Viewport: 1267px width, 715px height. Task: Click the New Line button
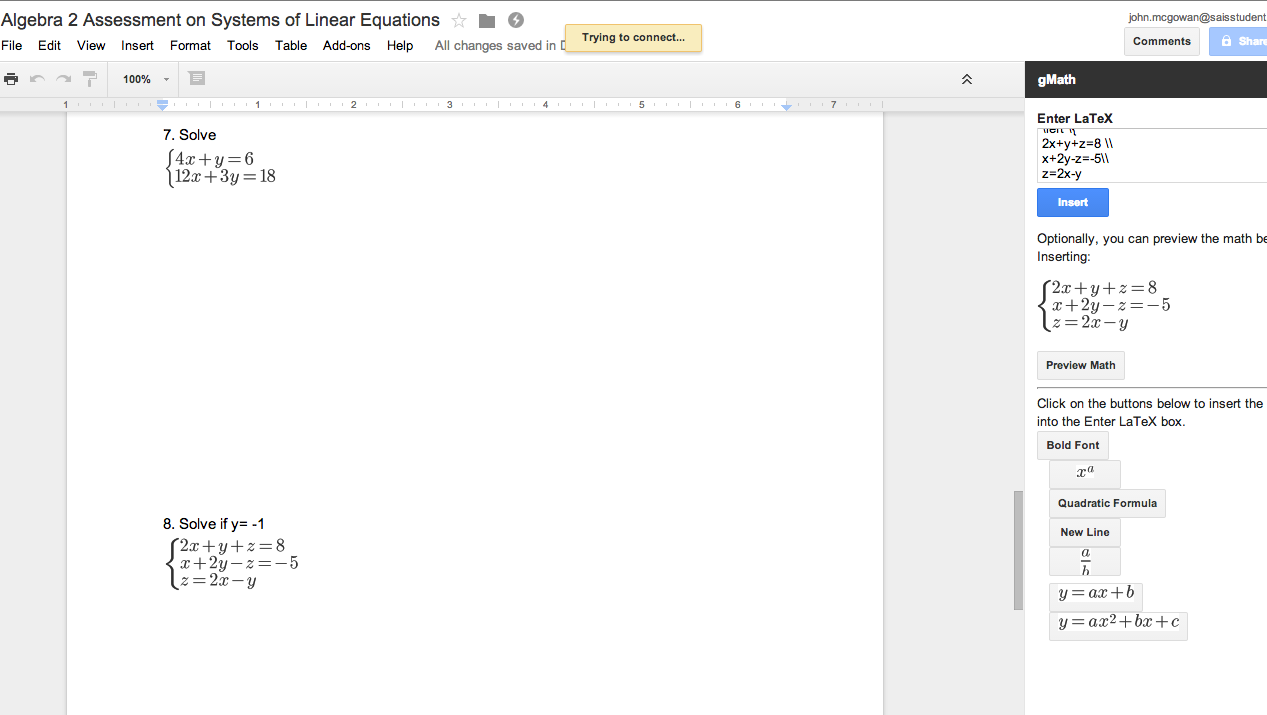1085,532
